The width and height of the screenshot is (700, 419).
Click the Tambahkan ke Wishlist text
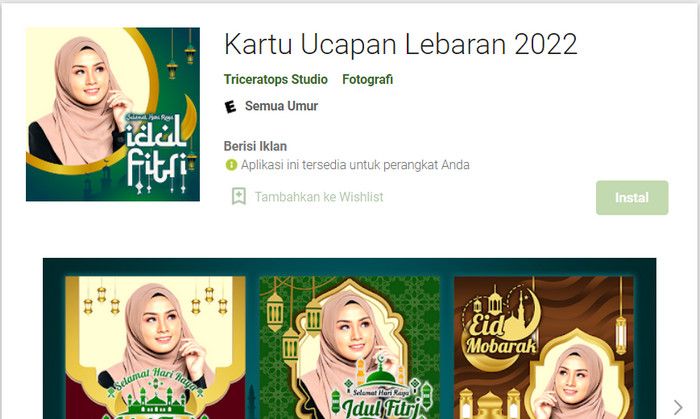click(319, 197)
